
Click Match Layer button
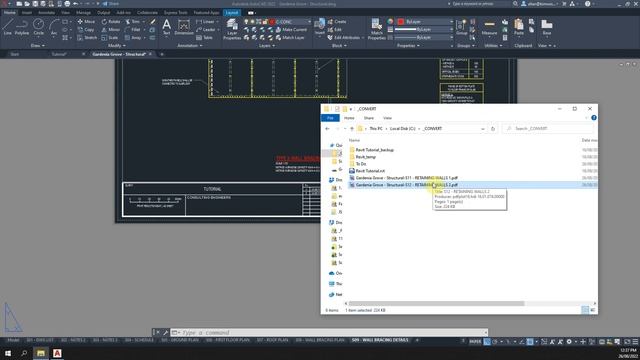(290, 38)
